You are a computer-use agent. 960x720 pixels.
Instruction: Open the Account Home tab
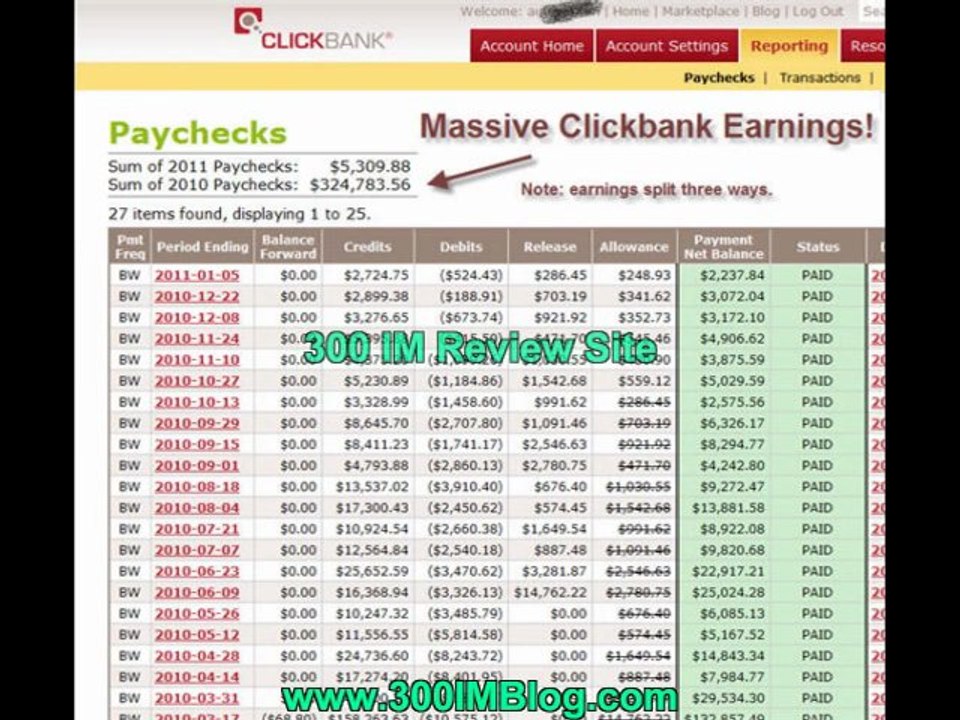(x=531, y=46)
